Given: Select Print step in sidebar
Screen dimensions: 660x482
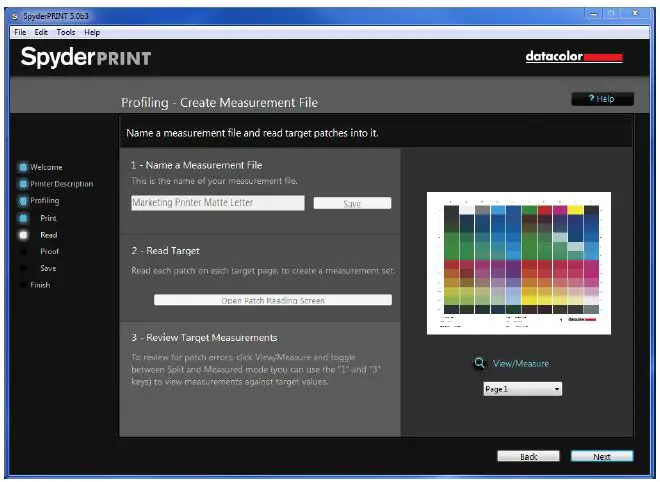Looking at the screenshot, I should (x=48, y=218).
